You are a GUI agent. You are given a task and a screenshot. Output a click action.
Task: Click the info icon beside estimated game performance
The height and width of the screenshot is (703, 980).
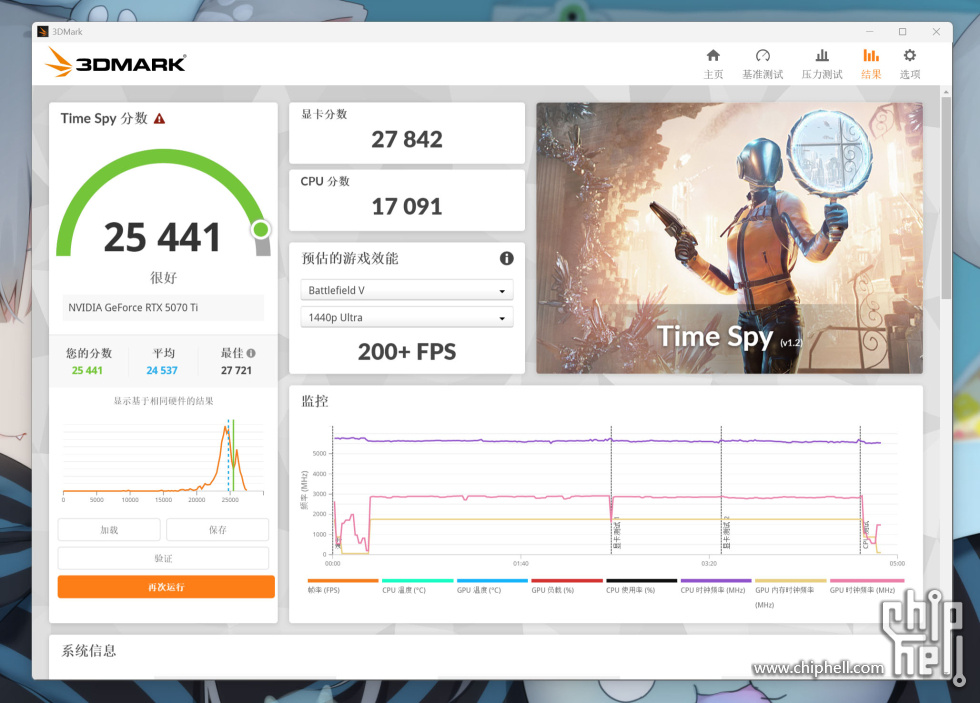coord(506,258)
